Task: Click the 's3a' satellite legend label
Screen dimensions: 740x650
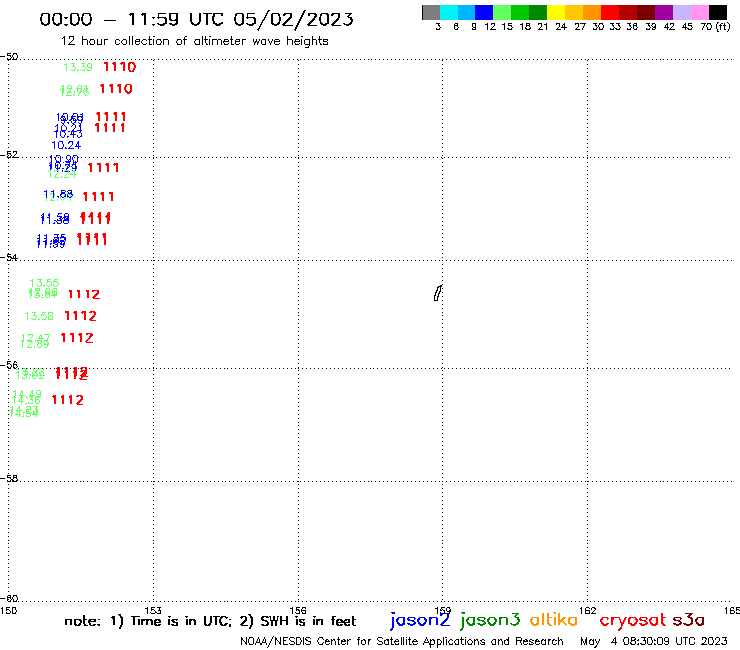Action: pos(688,620)
